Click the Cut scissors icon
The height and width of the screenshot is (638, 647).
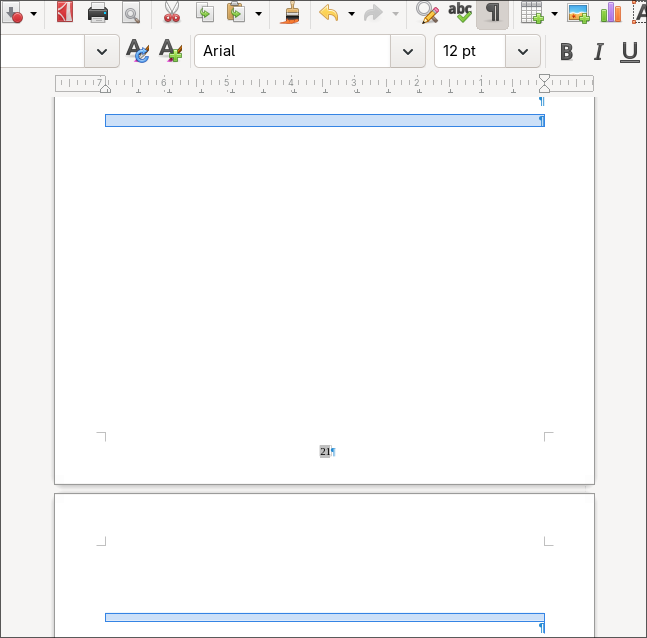point(172,13)
